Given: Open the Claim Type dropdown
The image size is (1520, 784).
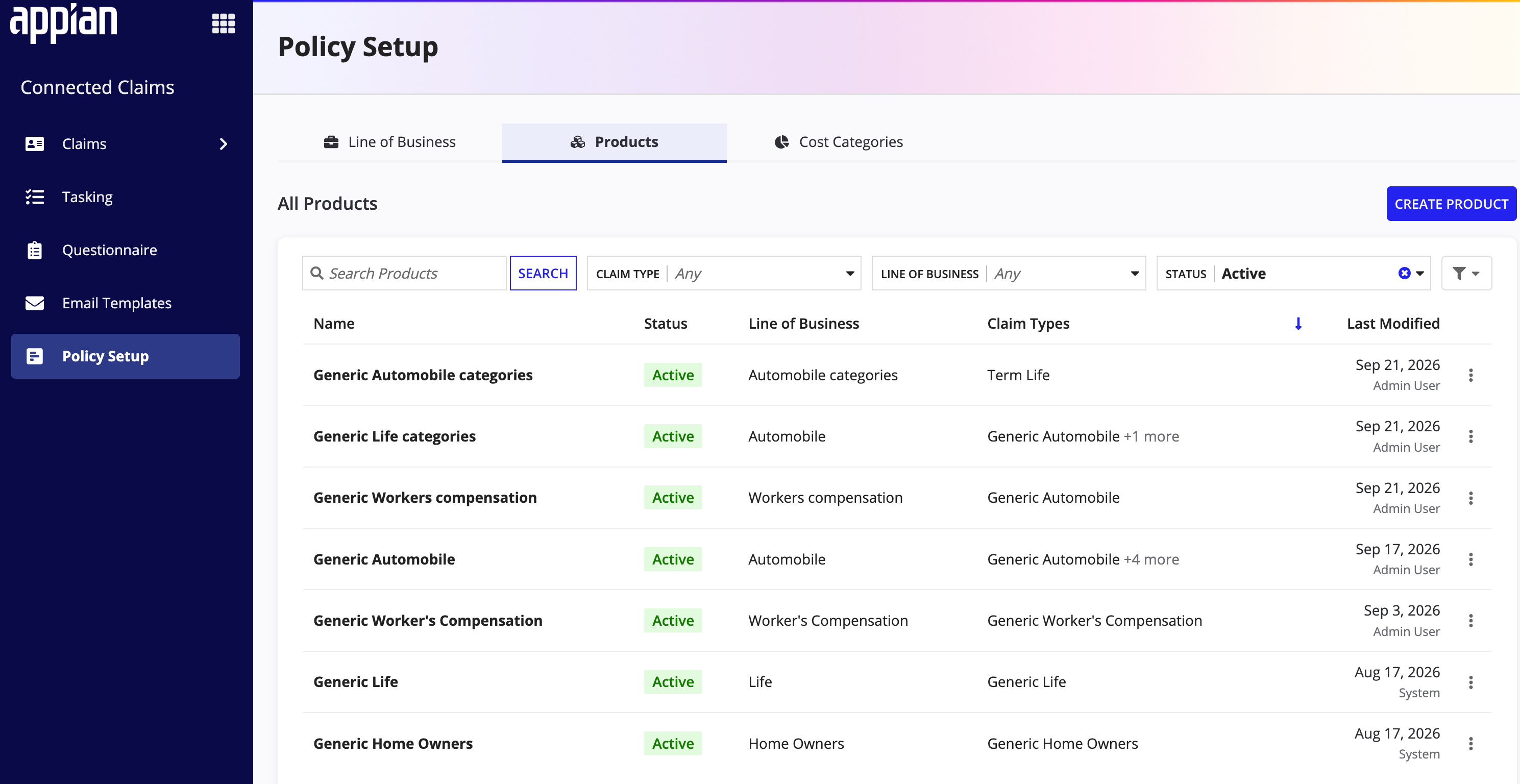Looking at the screenshot, I should tap(724, 273).
